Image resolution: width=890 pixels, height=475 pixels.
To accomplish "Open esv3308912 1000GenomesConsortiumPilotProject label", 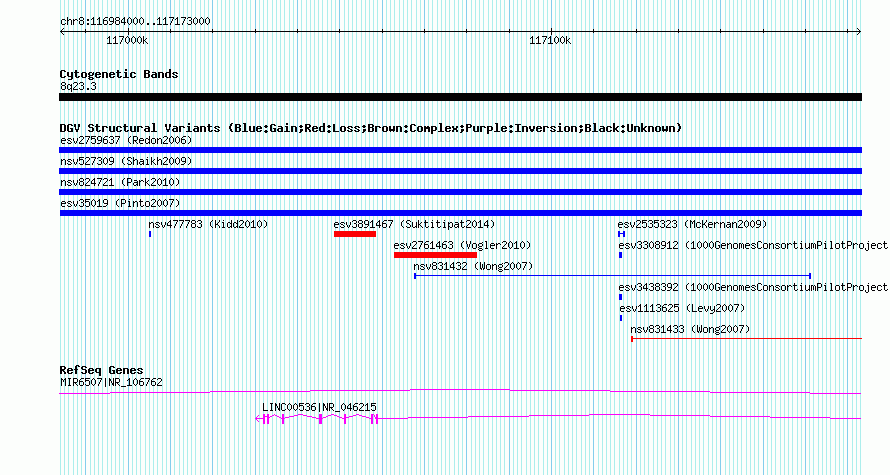I will tap(753, 245).
